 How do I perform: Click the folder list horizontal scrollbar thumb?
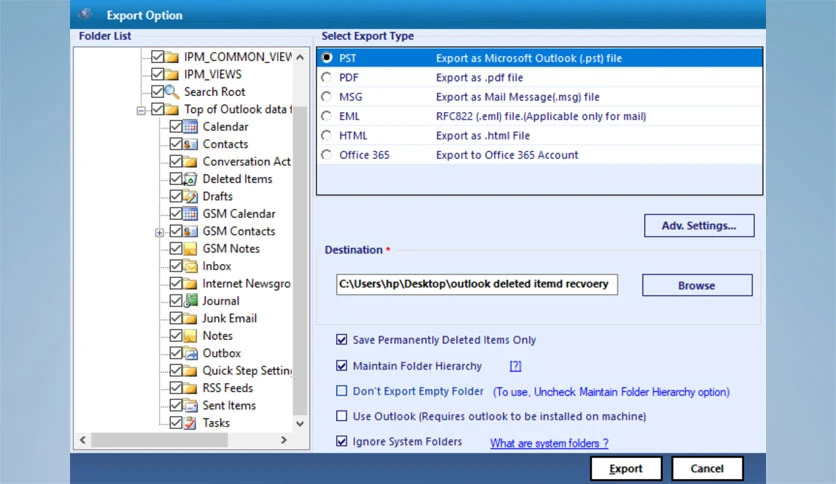coord(159,440)
